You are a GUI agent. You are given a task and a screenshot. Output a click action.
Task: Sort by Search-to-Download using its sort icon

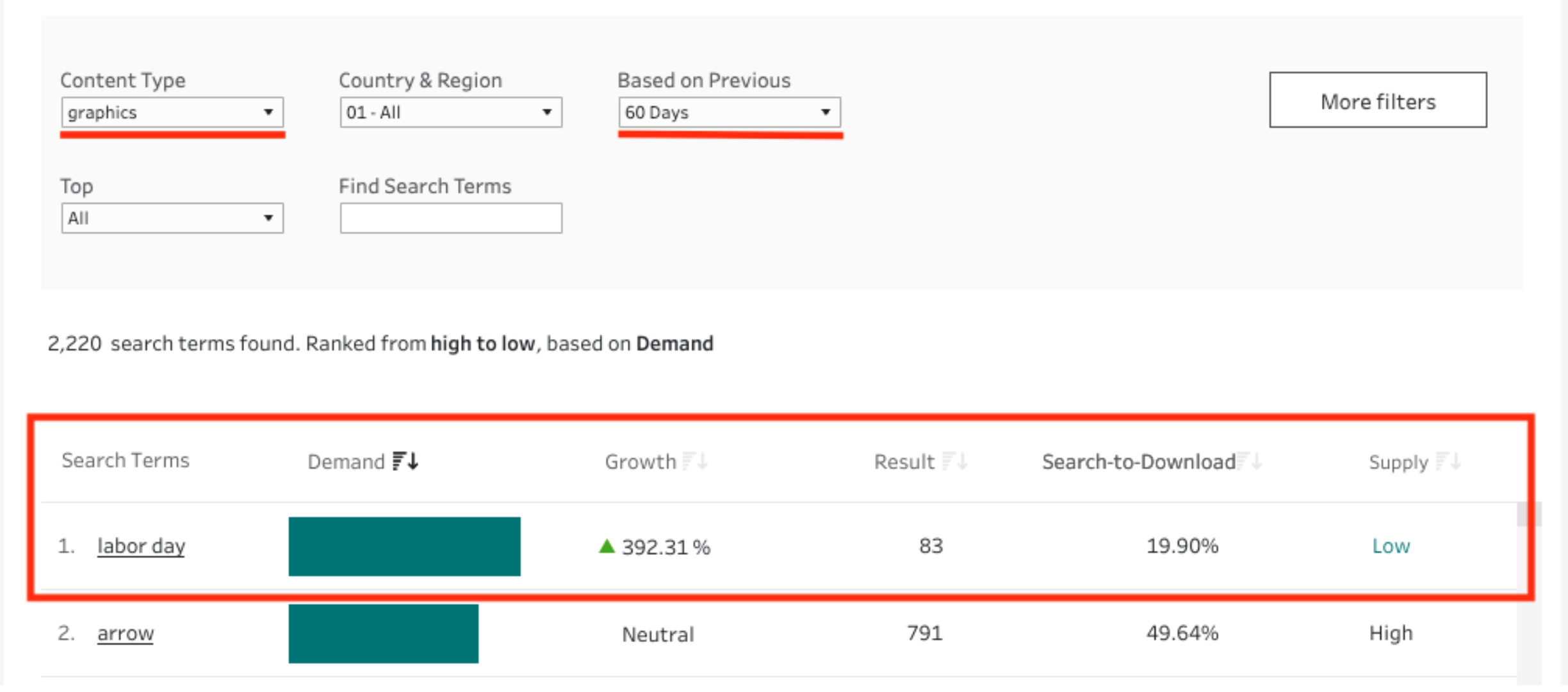pos(1250,461)
